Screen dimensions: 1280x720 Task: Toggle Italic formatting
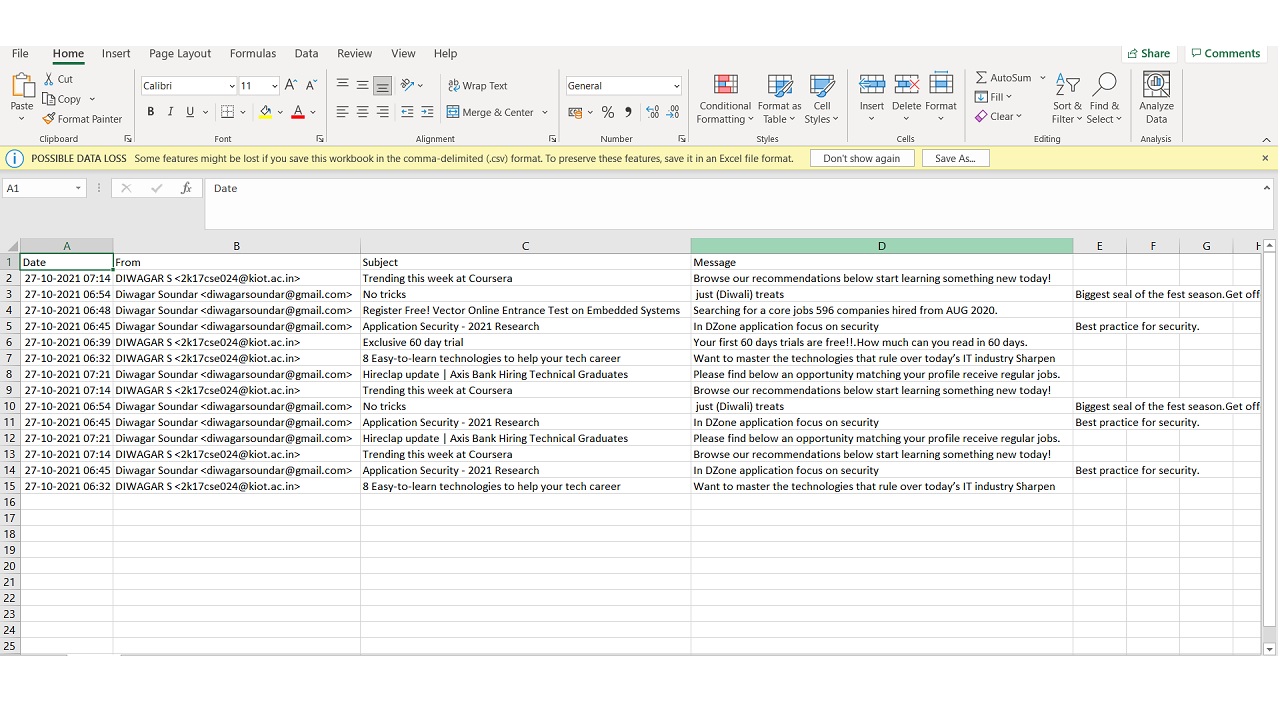[170, 112]
